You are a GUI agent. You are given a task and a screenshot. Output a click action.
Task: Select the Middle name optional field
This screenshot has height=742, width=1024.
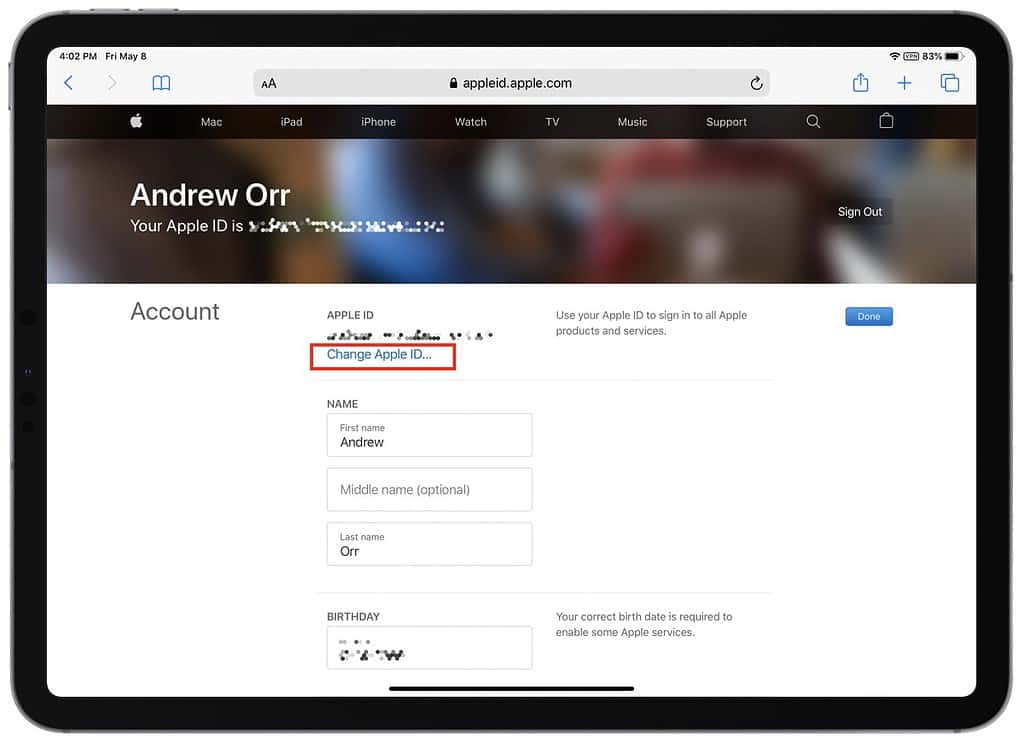coord(429,489)
